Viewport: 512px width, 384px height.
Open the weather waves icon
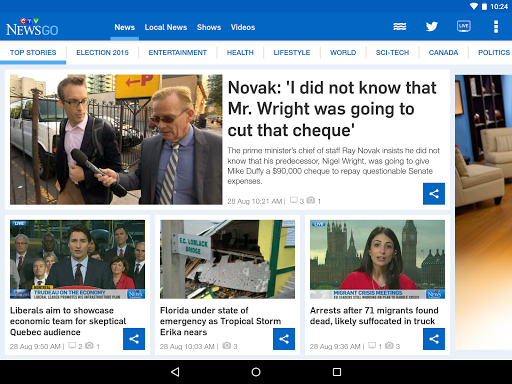coord(400,26)
